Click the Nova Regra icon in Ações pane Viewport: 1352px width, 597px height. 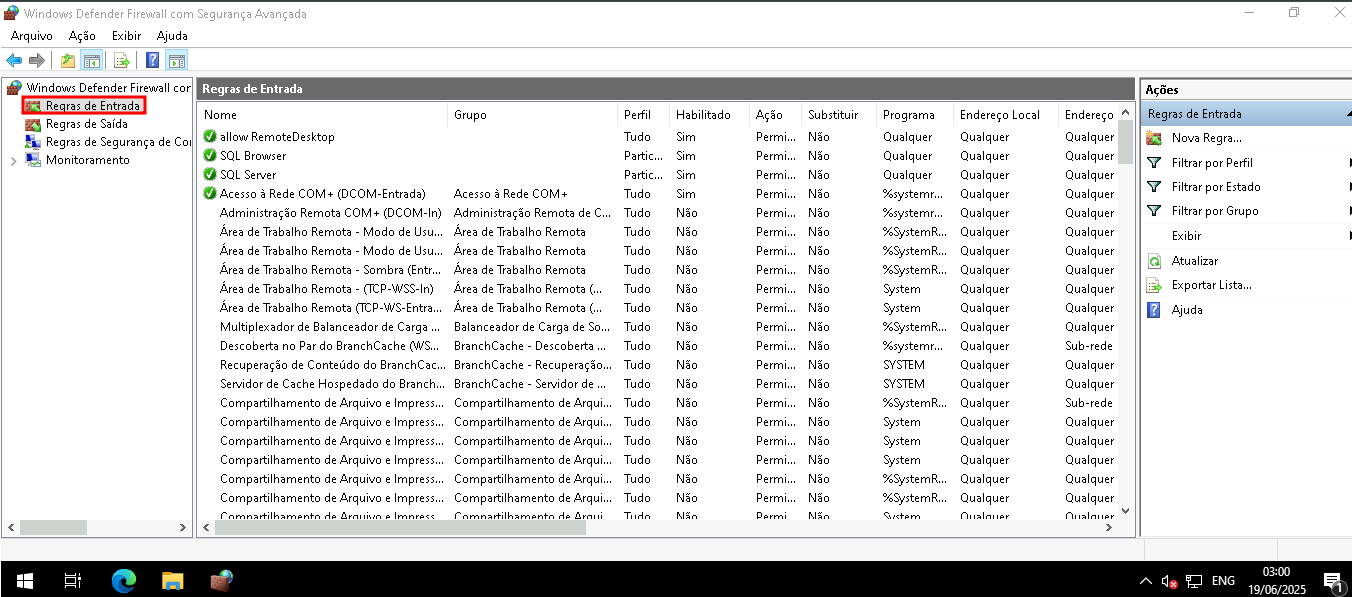pos(1154,138)
